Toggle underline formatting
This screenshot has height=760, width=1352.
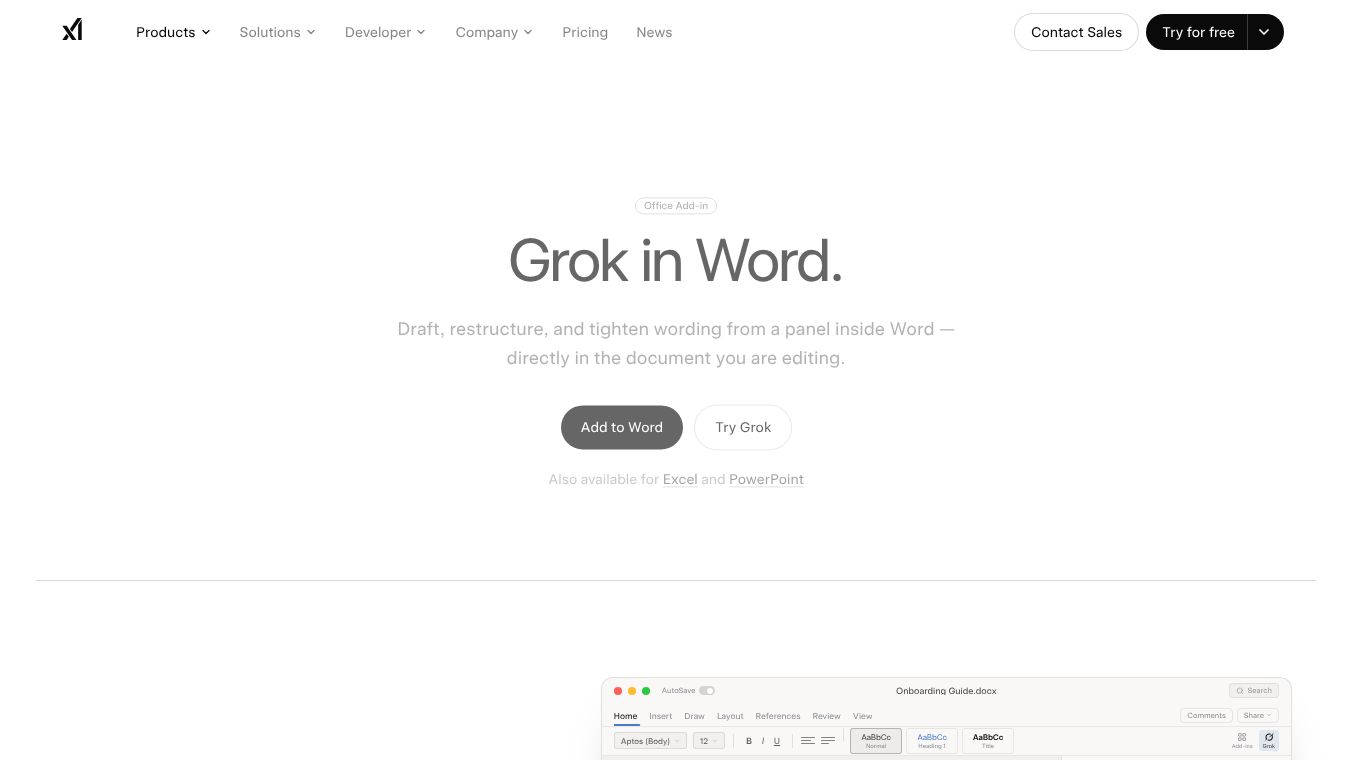[x=777, y=741]
